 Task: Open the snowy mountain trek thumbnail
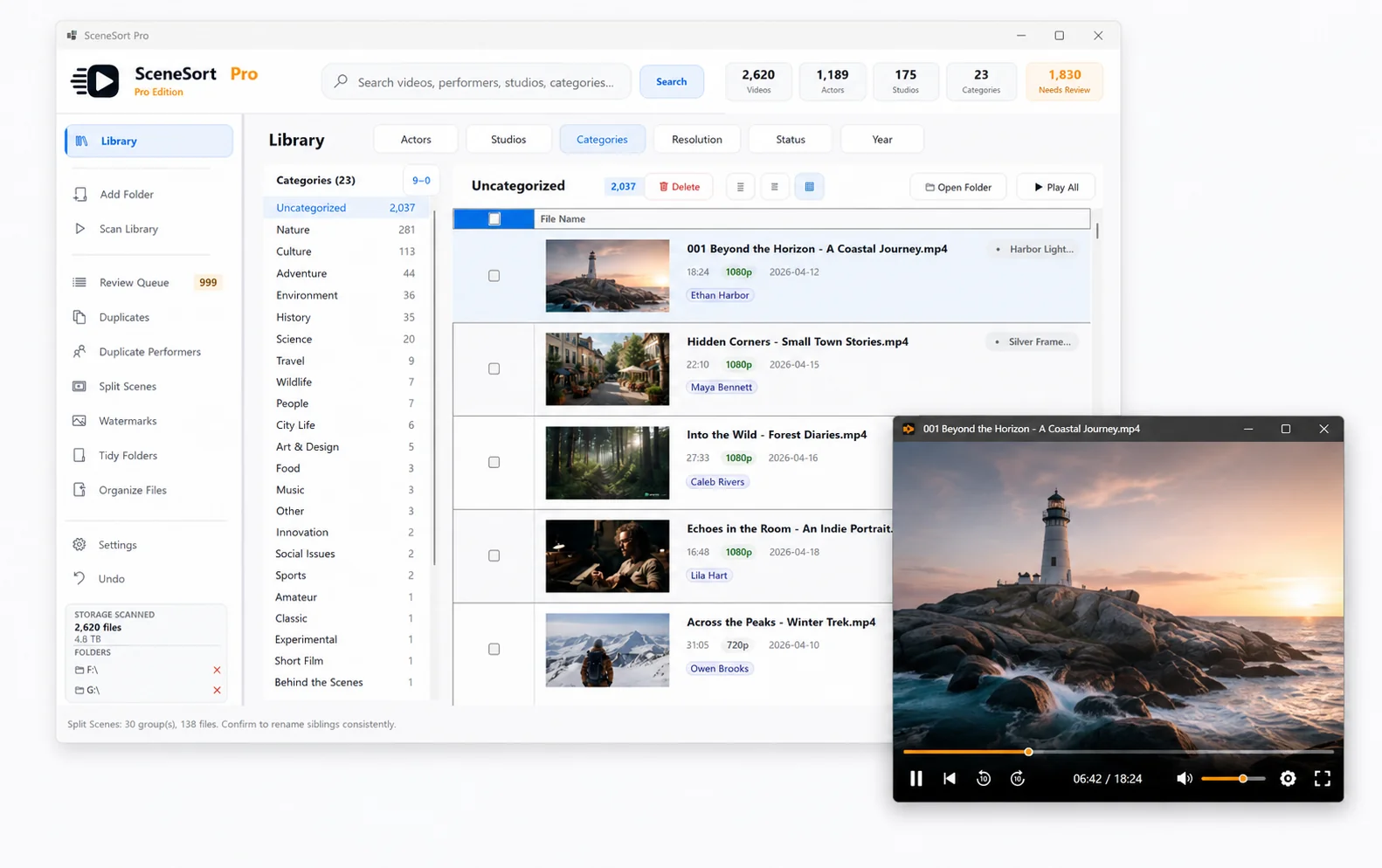point(607,650)
